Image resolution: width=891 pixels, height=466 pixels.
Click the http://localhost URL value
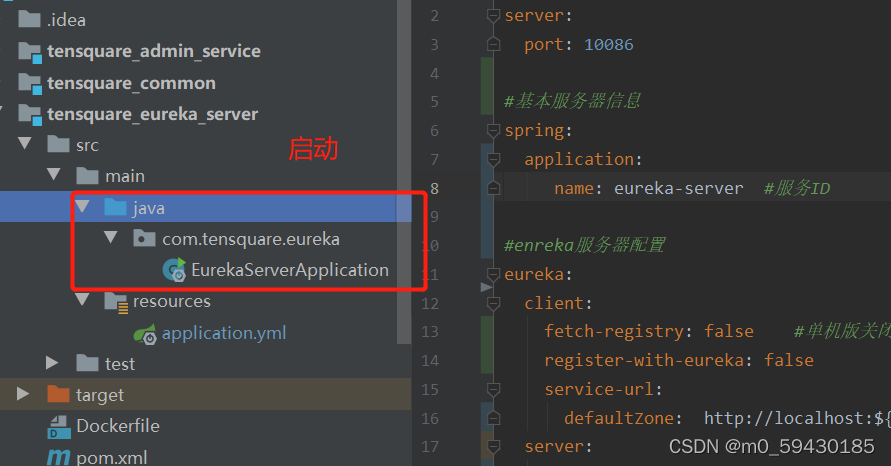pos(797,418)
